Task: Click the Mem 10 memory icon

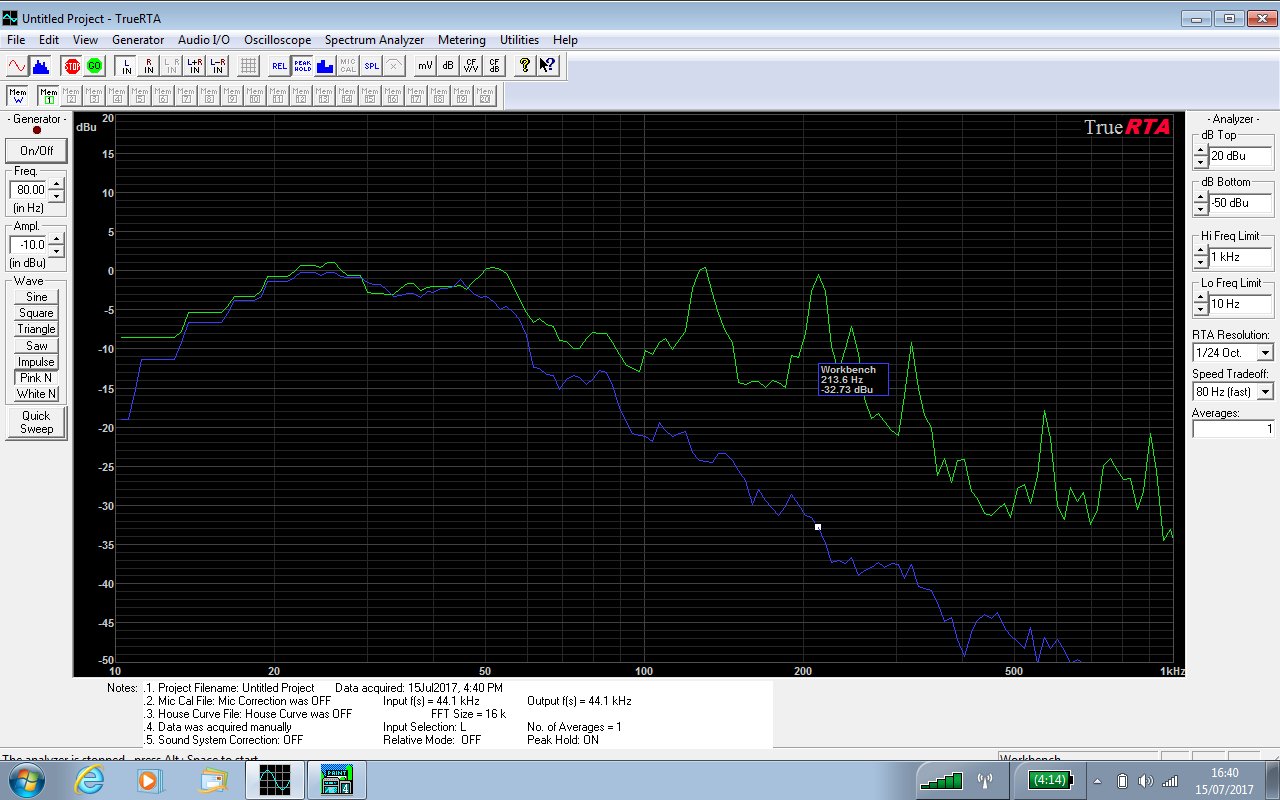Action: pos(255,96)
